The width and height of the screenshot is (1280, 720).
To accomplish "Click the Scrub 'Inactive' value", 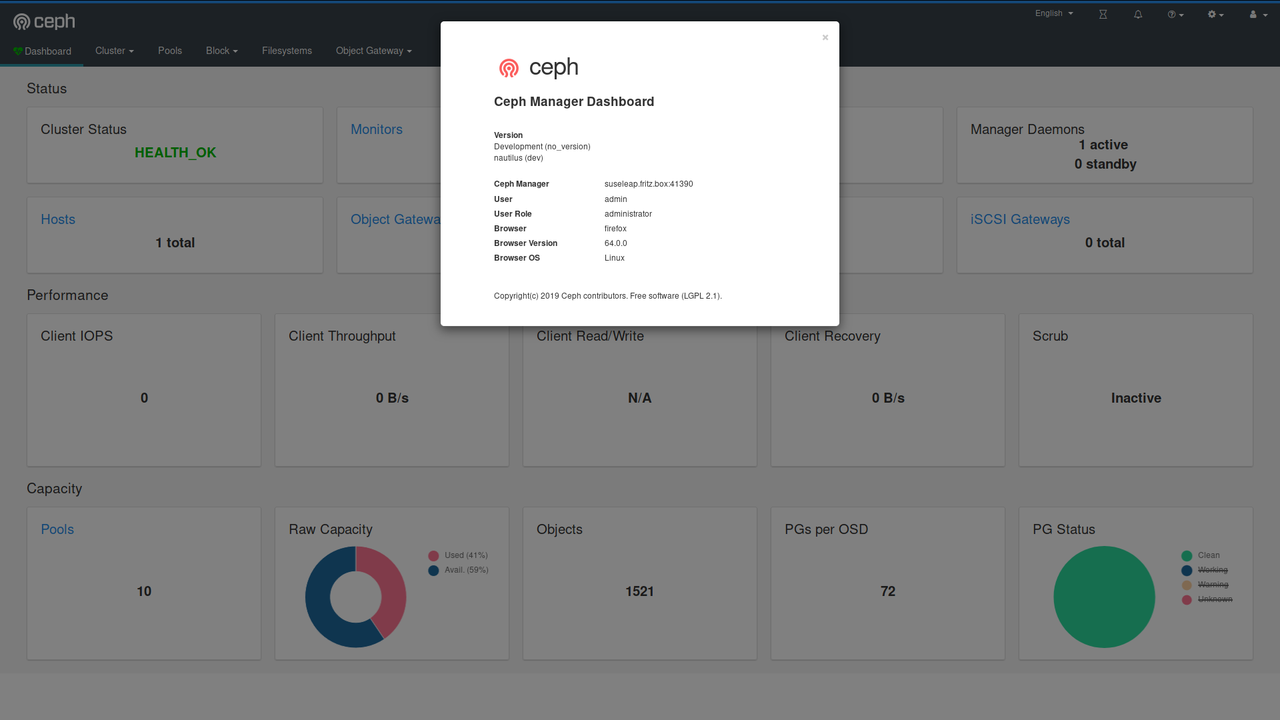I will click(x=1136, y=398).
